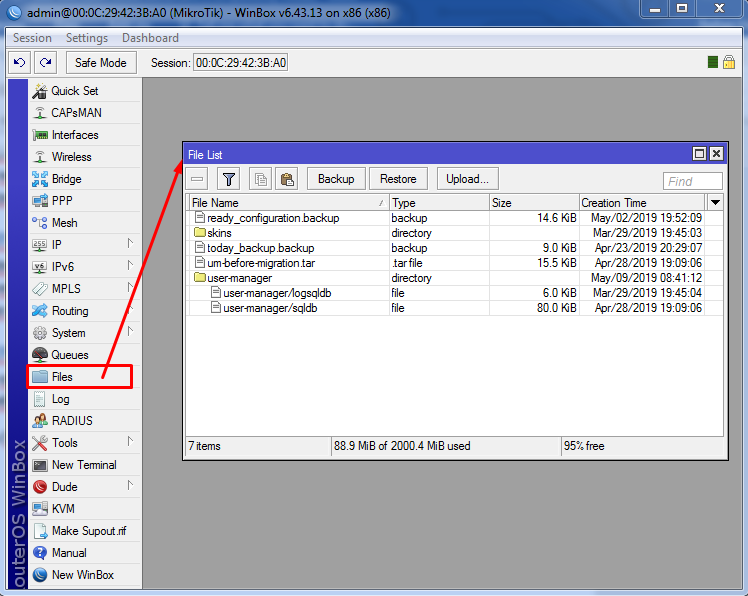Select the user-manager directory row
Image resolution: width=748 pixels, height=596 pixels.
[456, 278]
